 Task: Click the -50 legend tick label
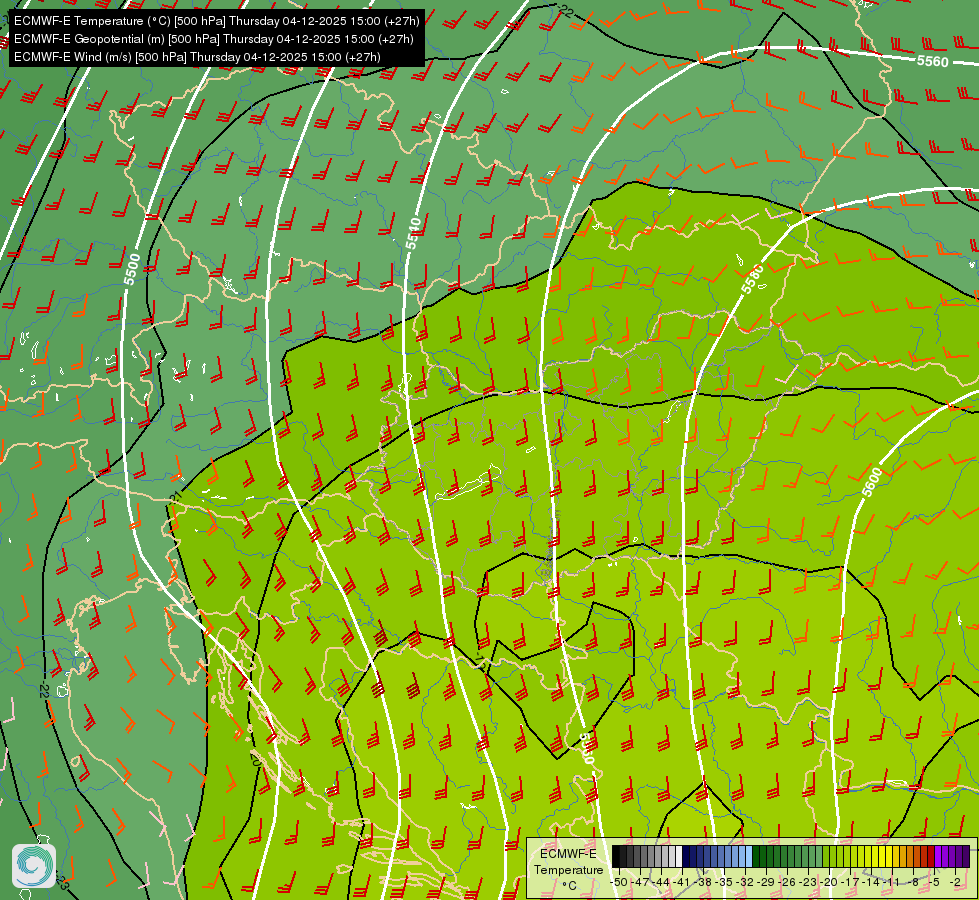(619, 883)
